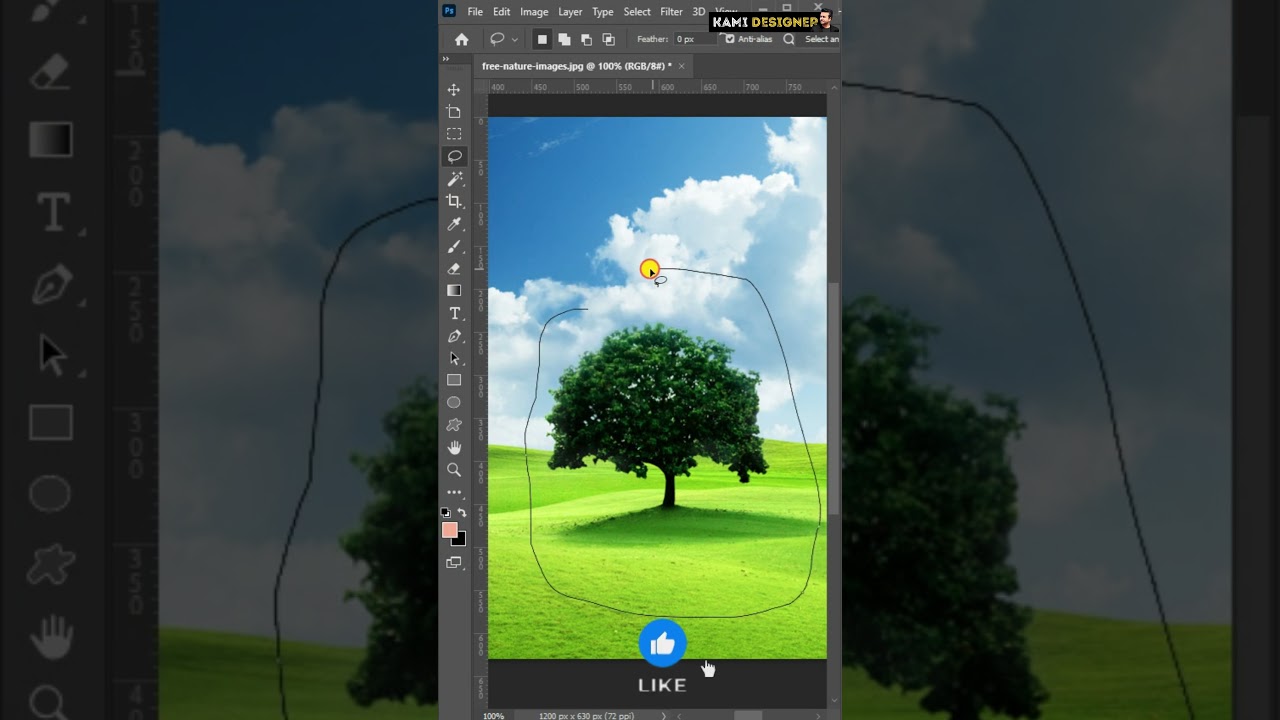This screenshot has height=720, width=1280.
Task: Select the Crop tool
Action: [454, 201]
